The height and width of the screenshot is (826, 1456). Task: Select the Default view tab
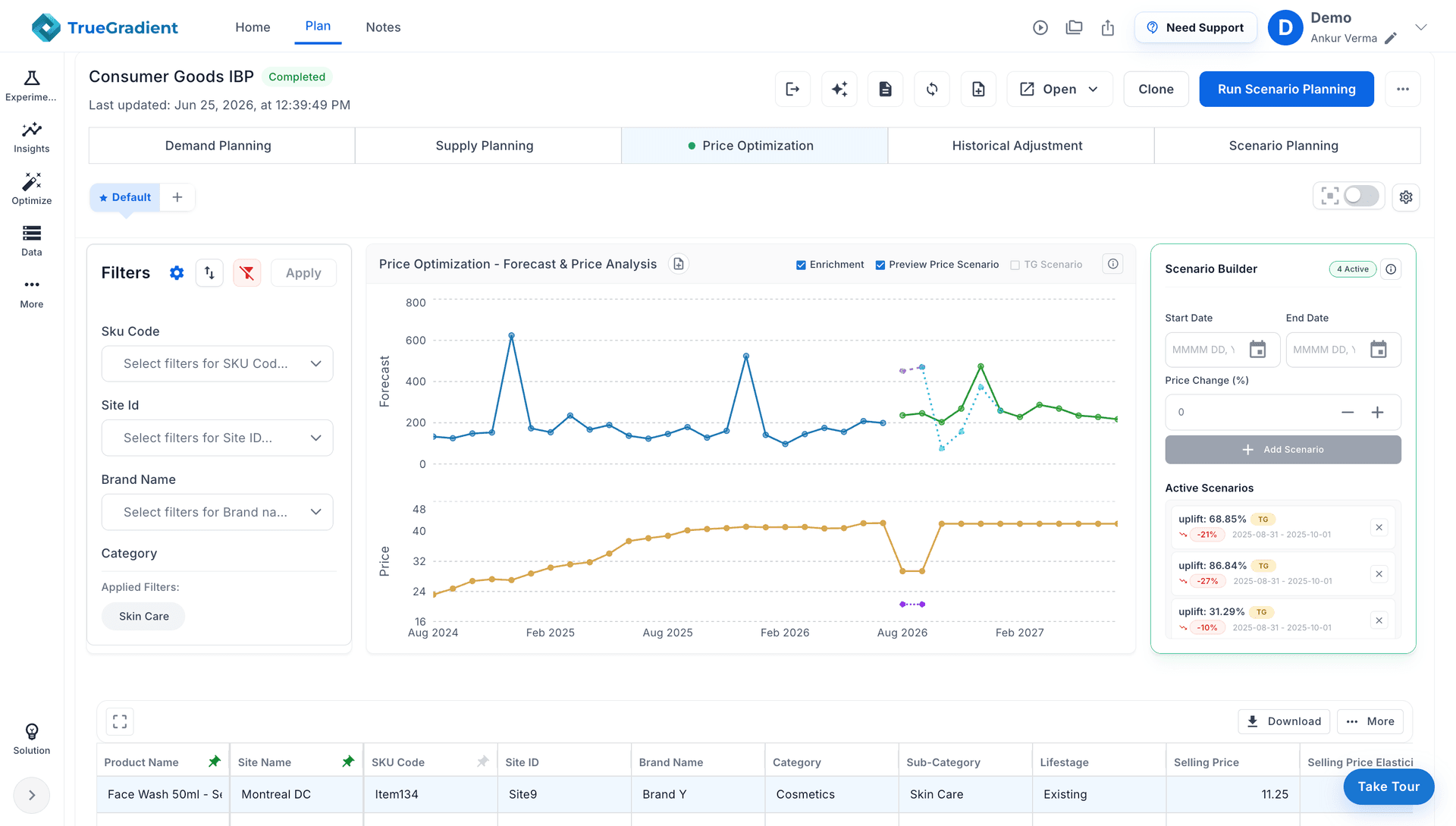(125, 197)
